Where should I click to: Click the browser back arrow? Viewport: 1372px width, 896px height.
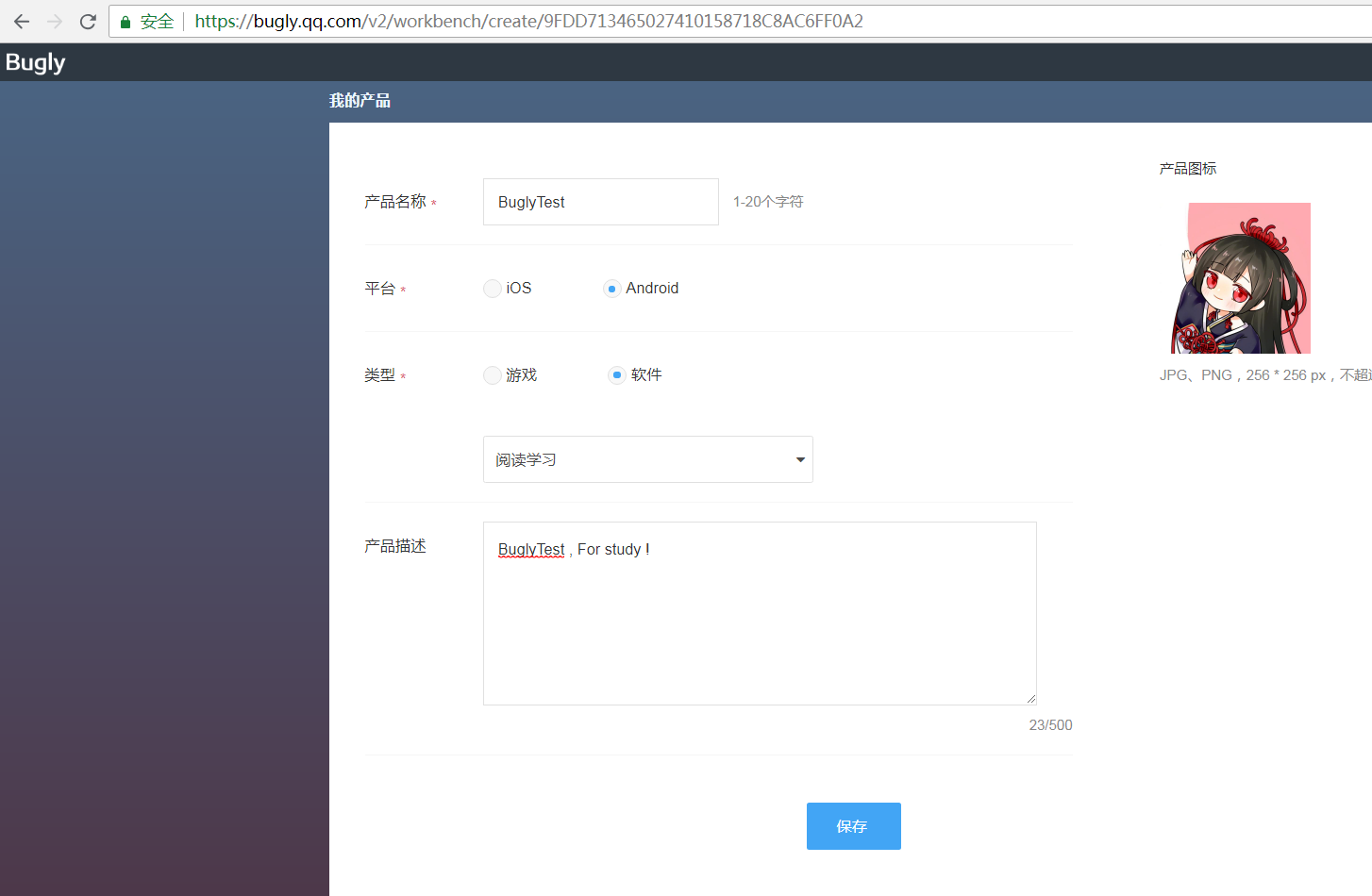21,21
